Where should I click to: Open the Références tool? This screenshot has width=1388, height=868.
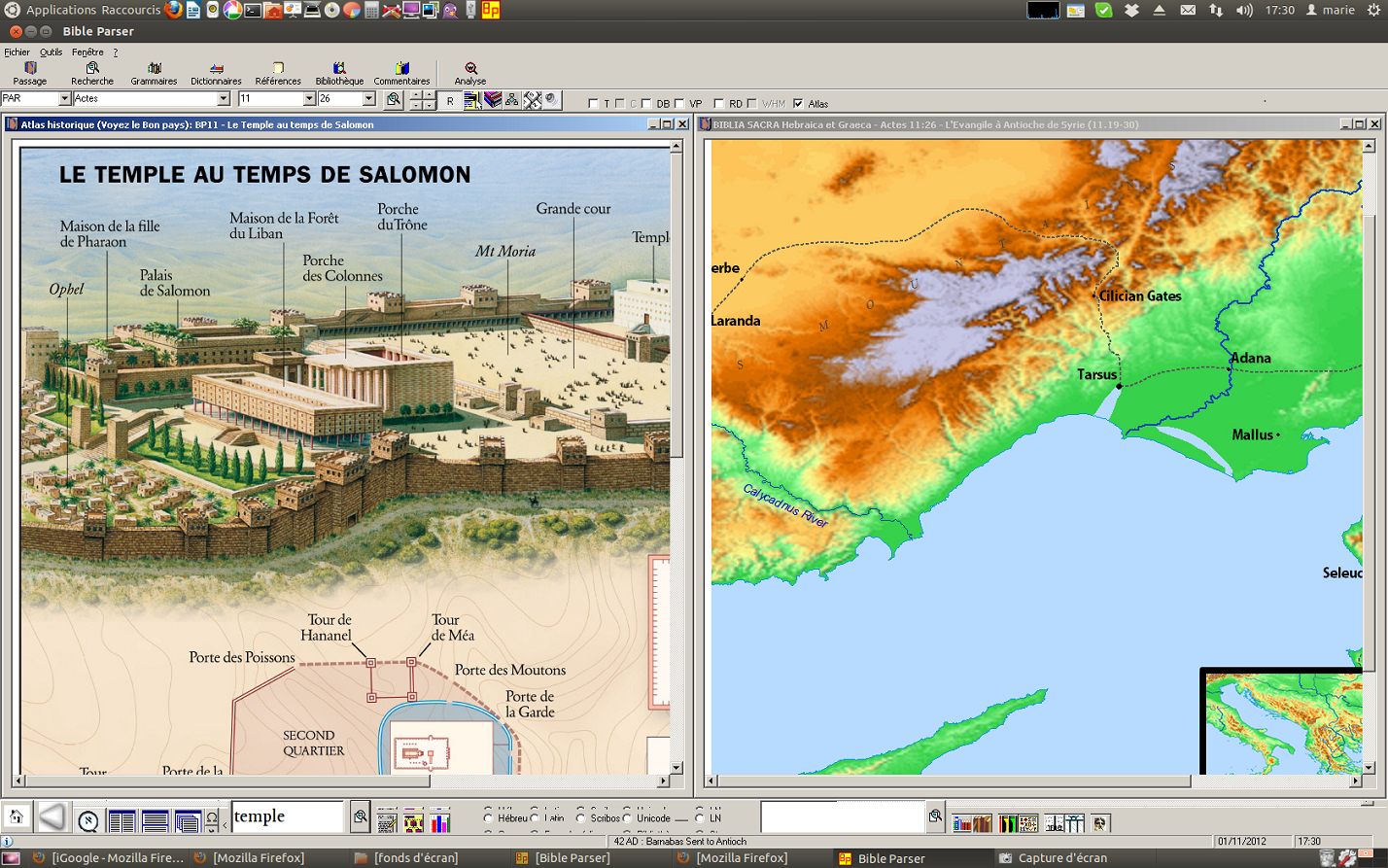tap(278, 74)
